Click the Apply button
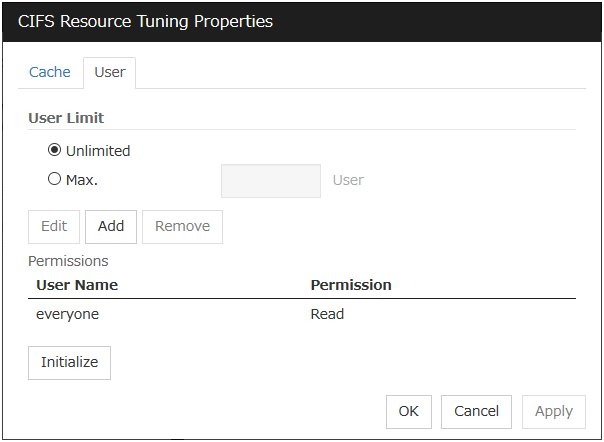This screenshot has width=604, height=442. [553, 411]
